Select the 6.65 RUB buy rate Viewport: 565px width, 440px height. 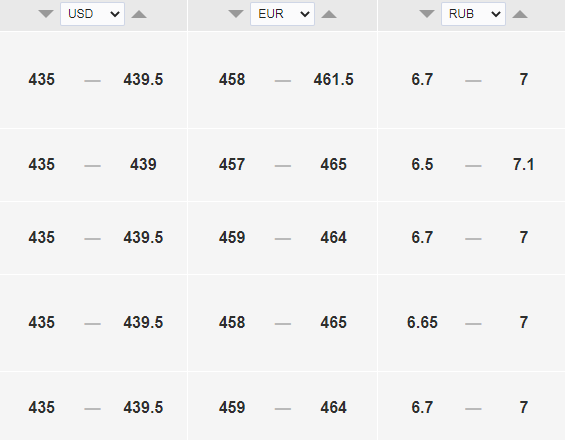(x=422, y=322)
